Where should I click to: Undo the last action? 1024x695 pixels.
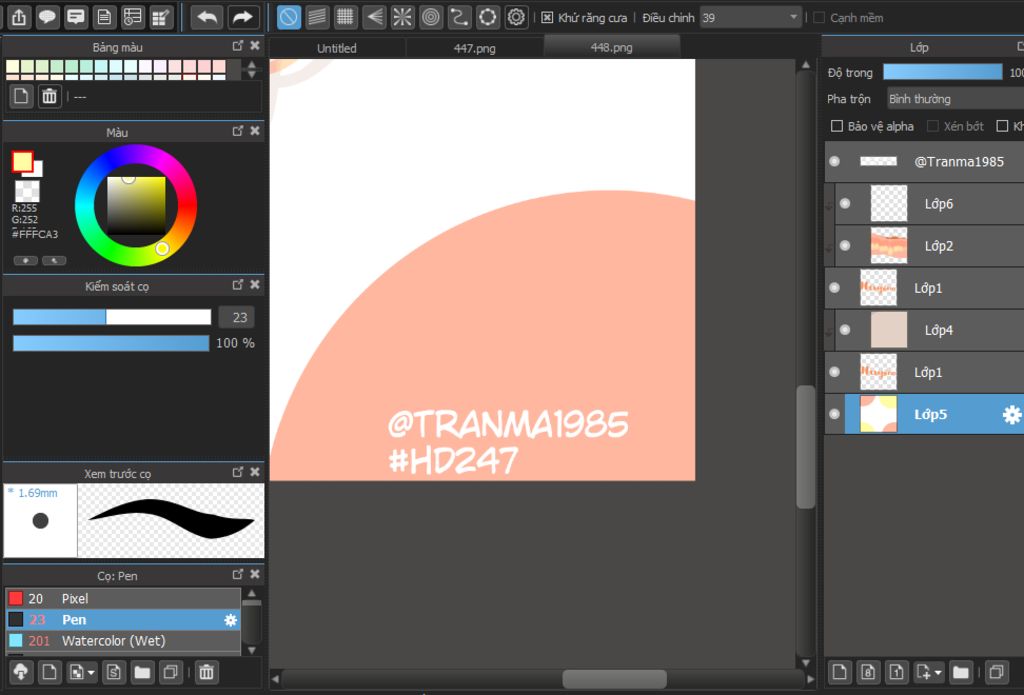pos(207,17)
